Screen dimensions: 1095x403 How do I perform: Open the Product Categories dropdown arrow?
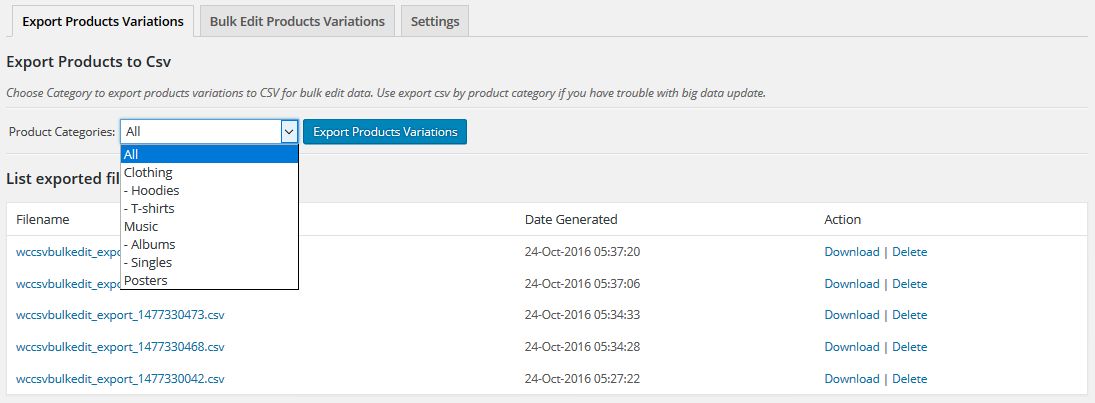point(289,131)
